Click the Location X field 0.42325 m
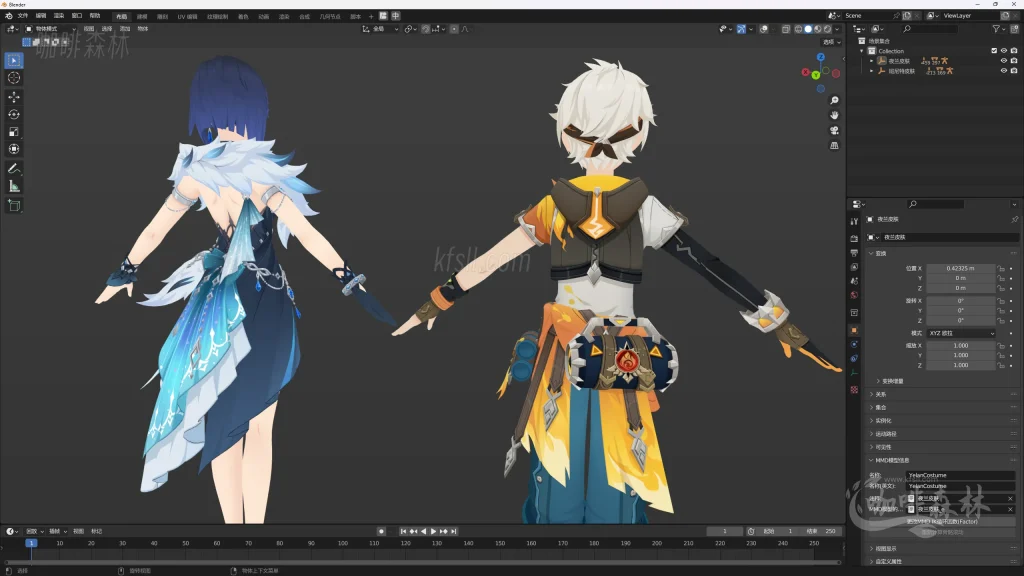 960,268
